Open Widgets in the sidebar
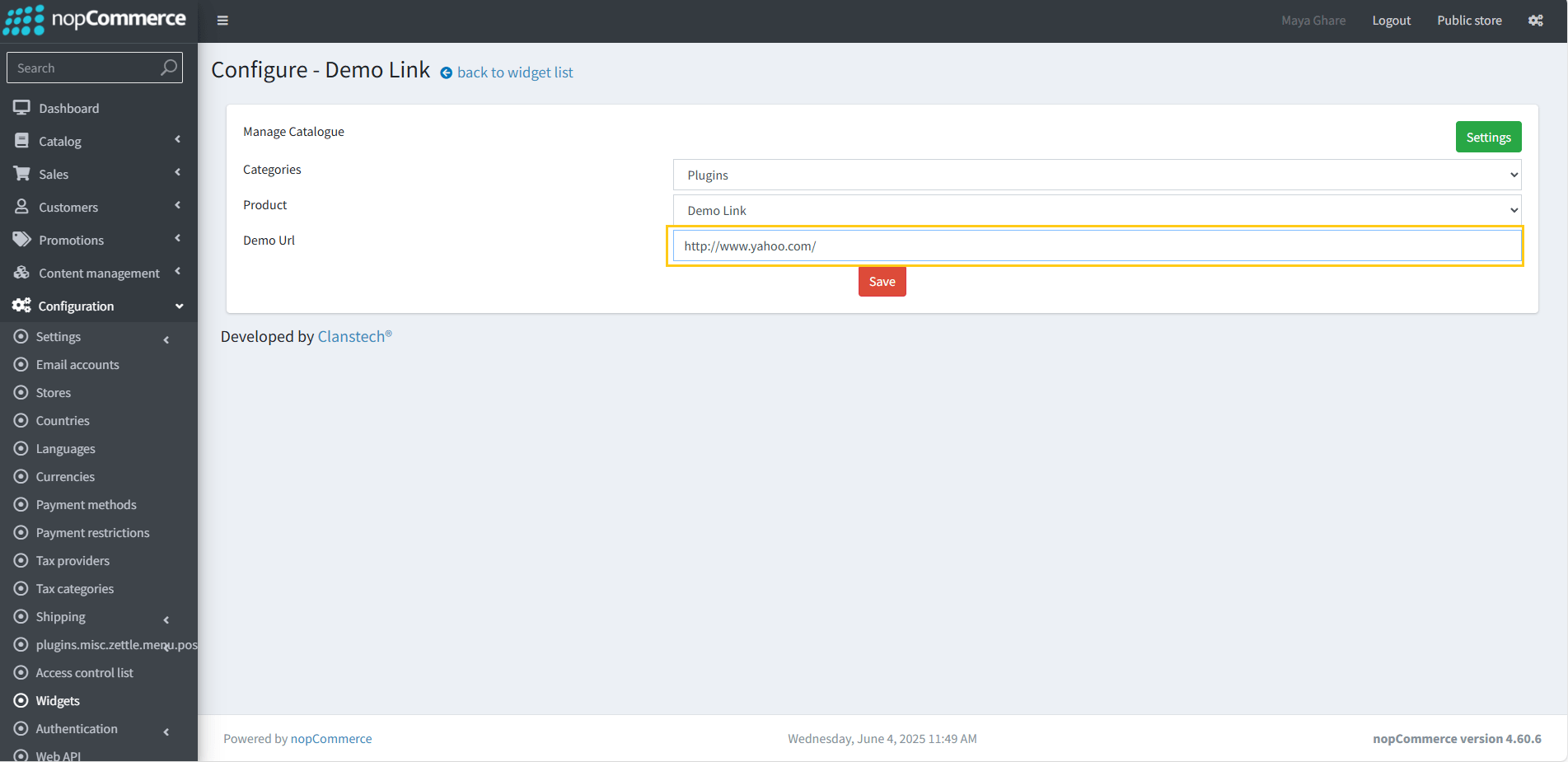Viewport: 1568px width, 762px height. 58,701
